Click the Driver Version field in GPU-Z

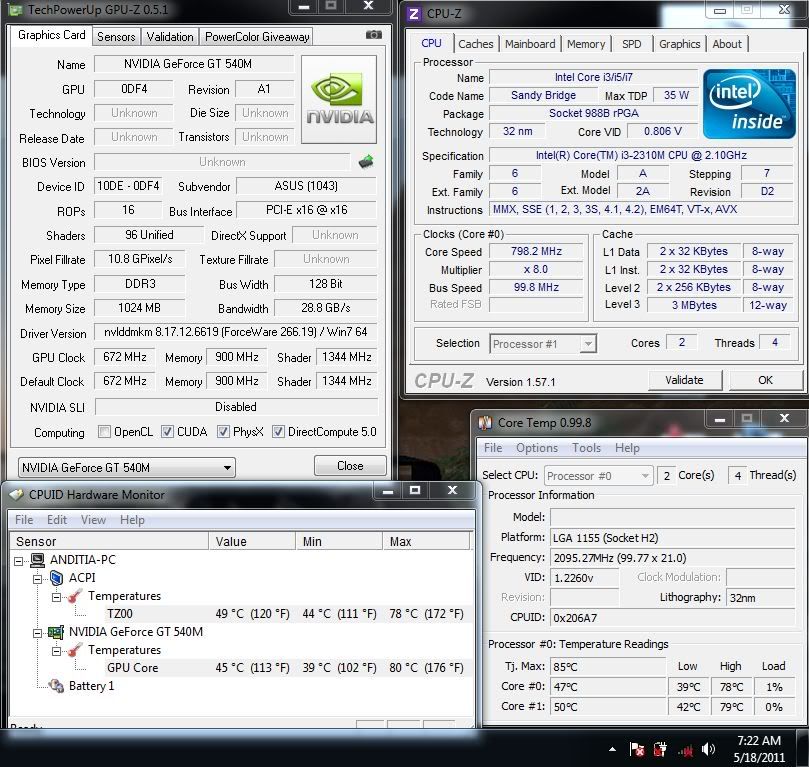pyautogui.click(x=235, y=332)
